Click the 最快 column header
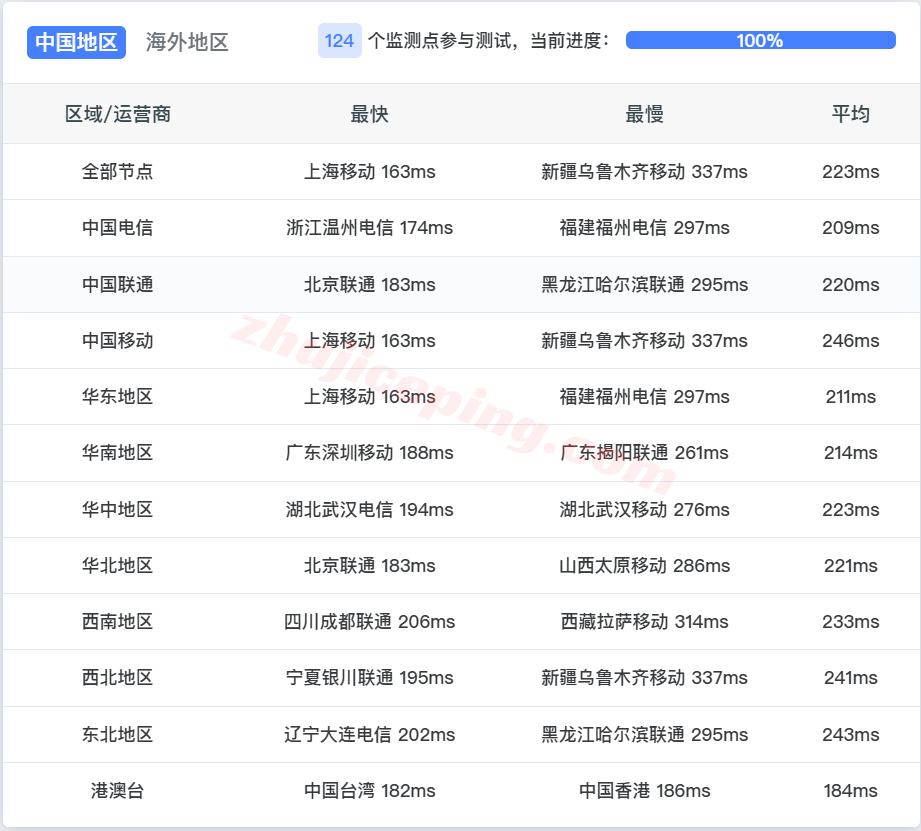This screenshot has width=921, height=831. pos(369,114)
